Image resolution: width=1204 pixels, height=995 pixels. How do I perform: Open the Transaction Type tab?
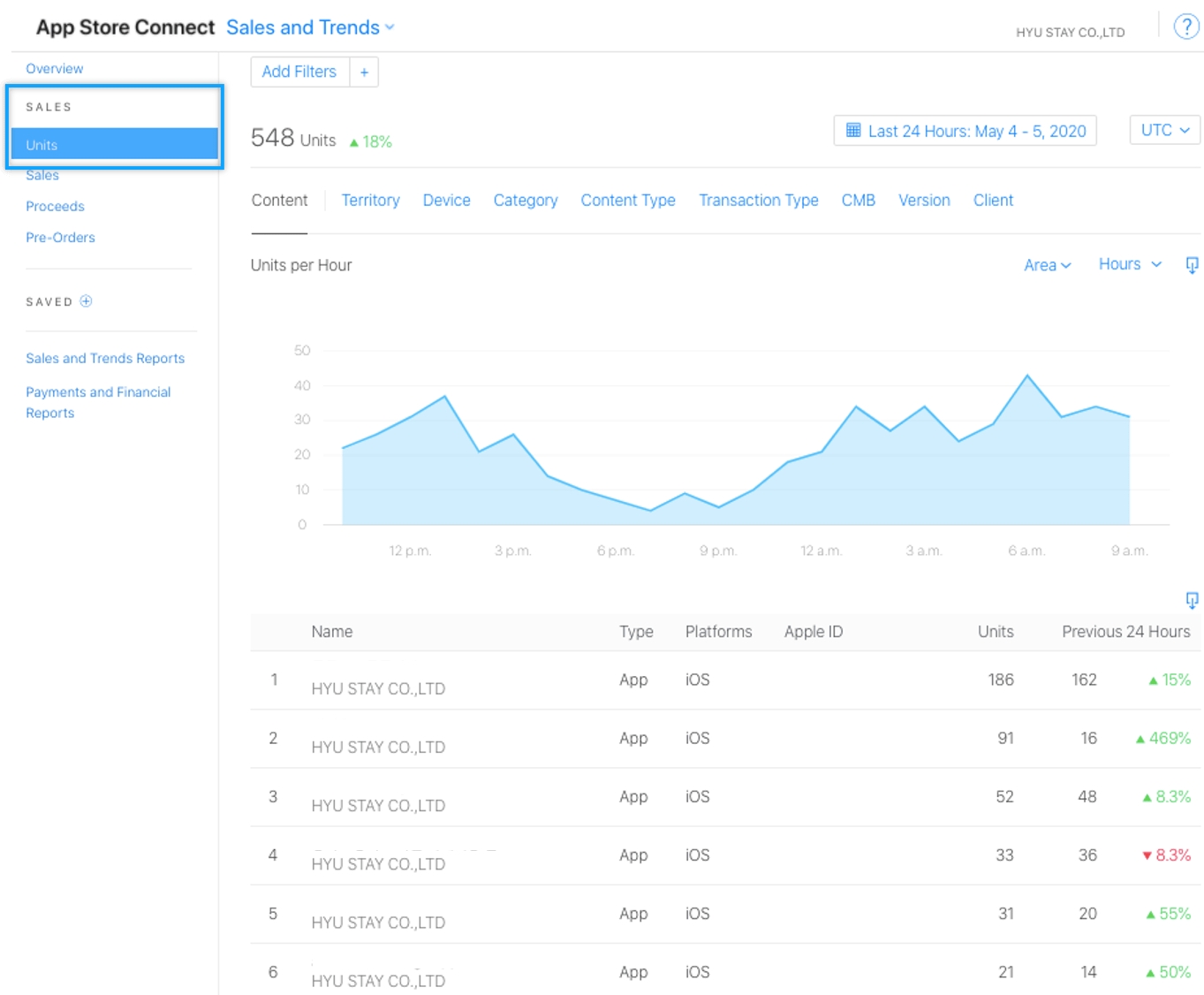click(758, 201)
